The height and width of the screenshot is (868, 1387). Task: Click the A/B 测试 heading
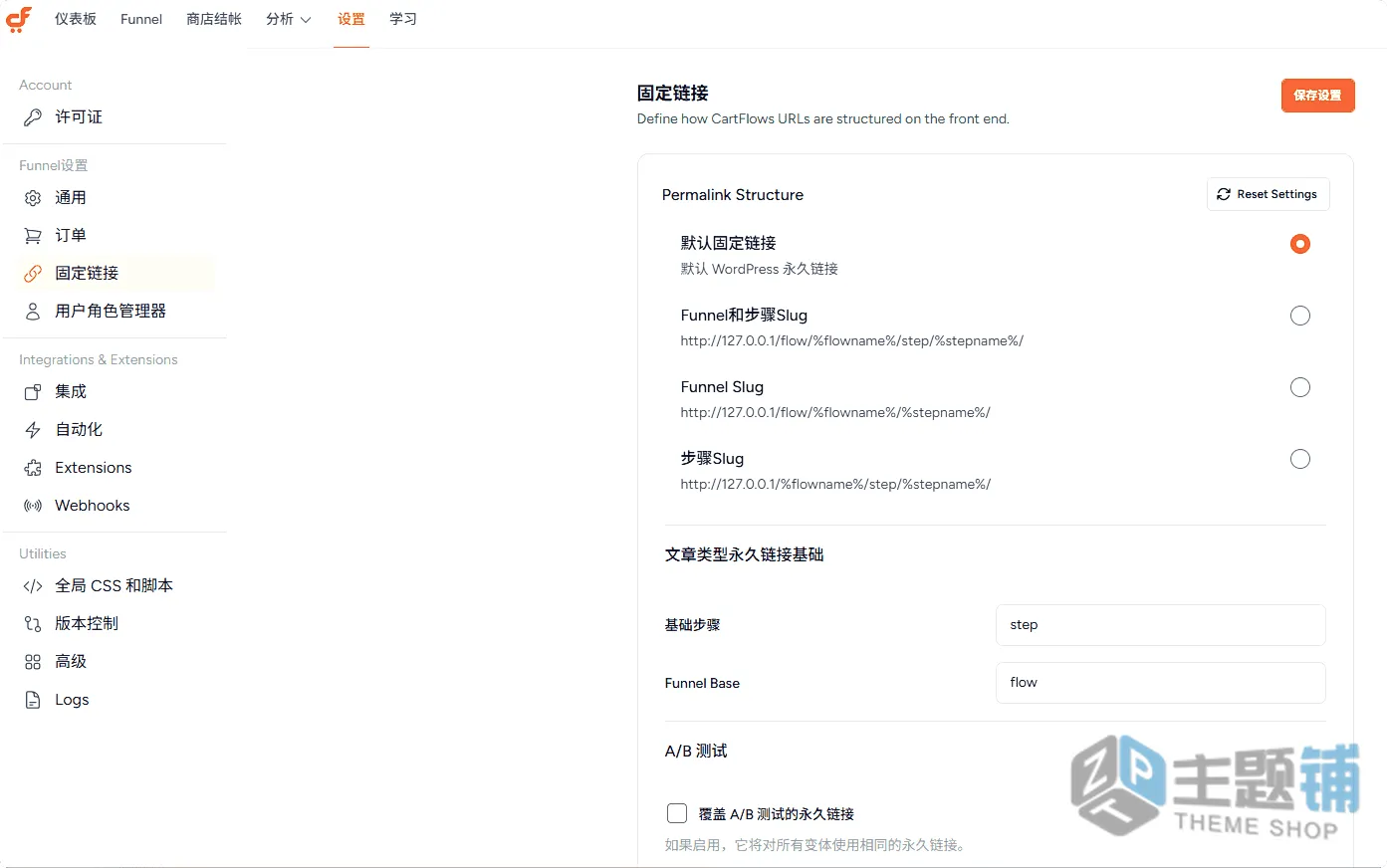pyautogui.click(x=696, y=752)
